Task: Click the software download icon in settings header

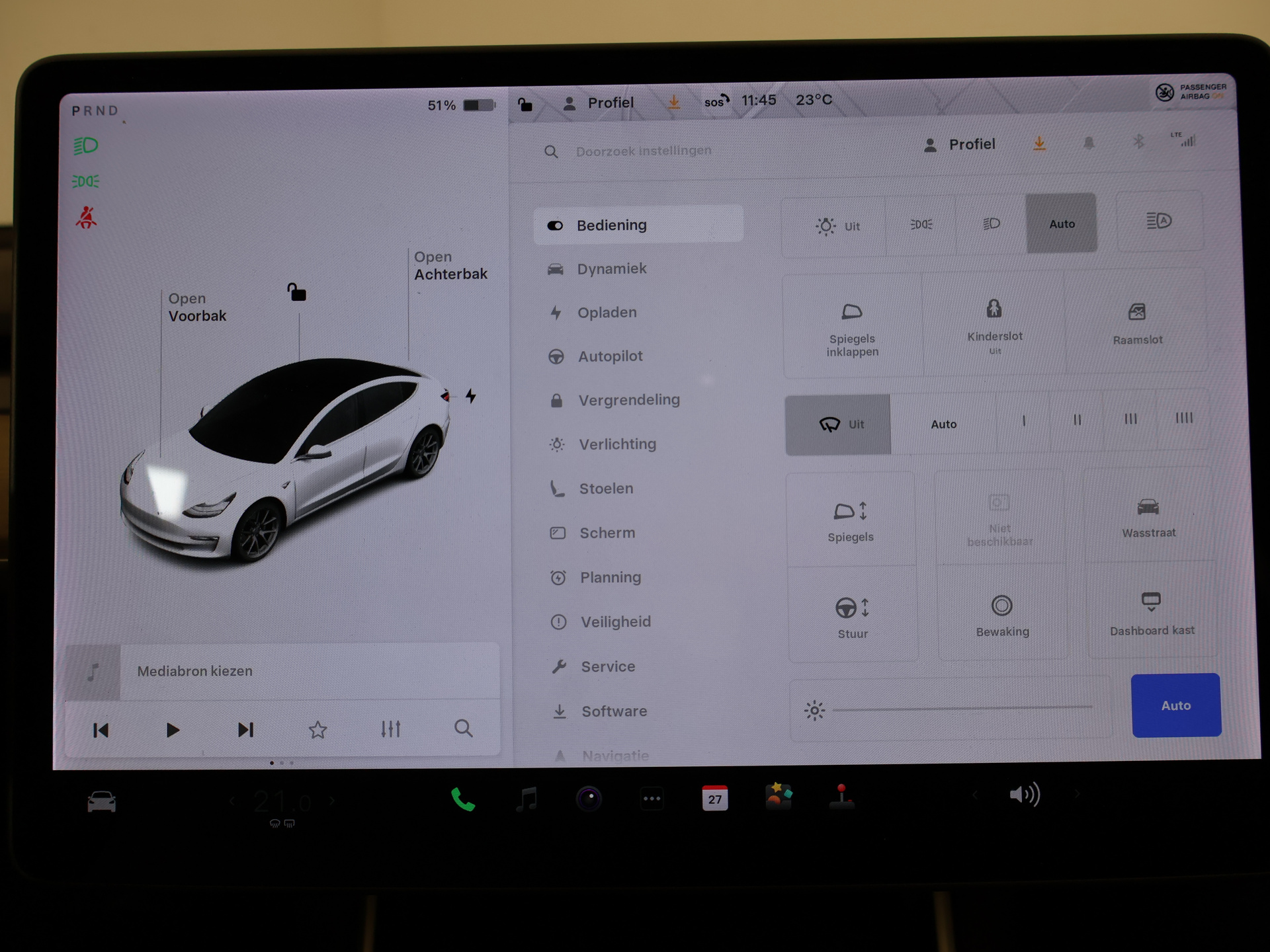Action: point(1039,143)
